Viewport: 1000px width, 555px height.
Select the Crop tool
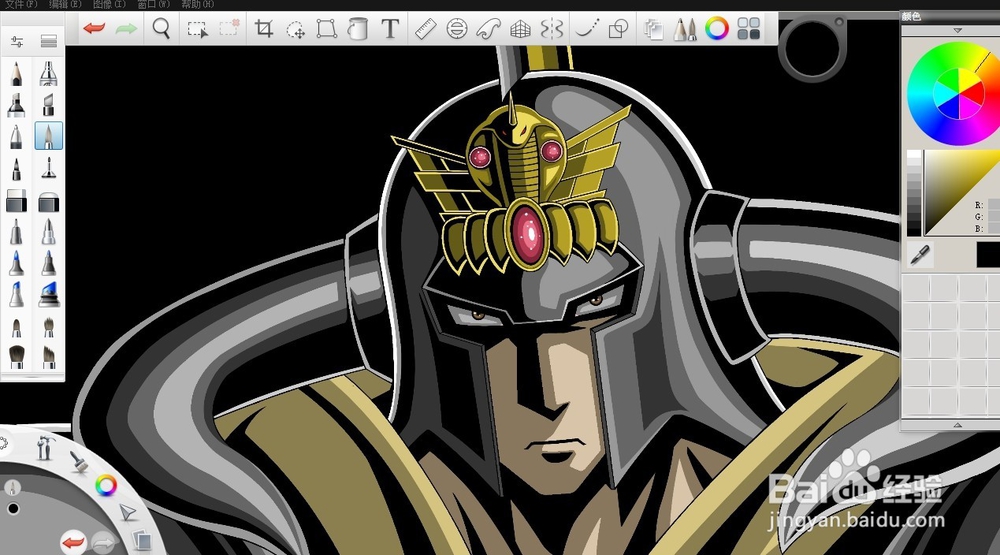coord(263,29)
